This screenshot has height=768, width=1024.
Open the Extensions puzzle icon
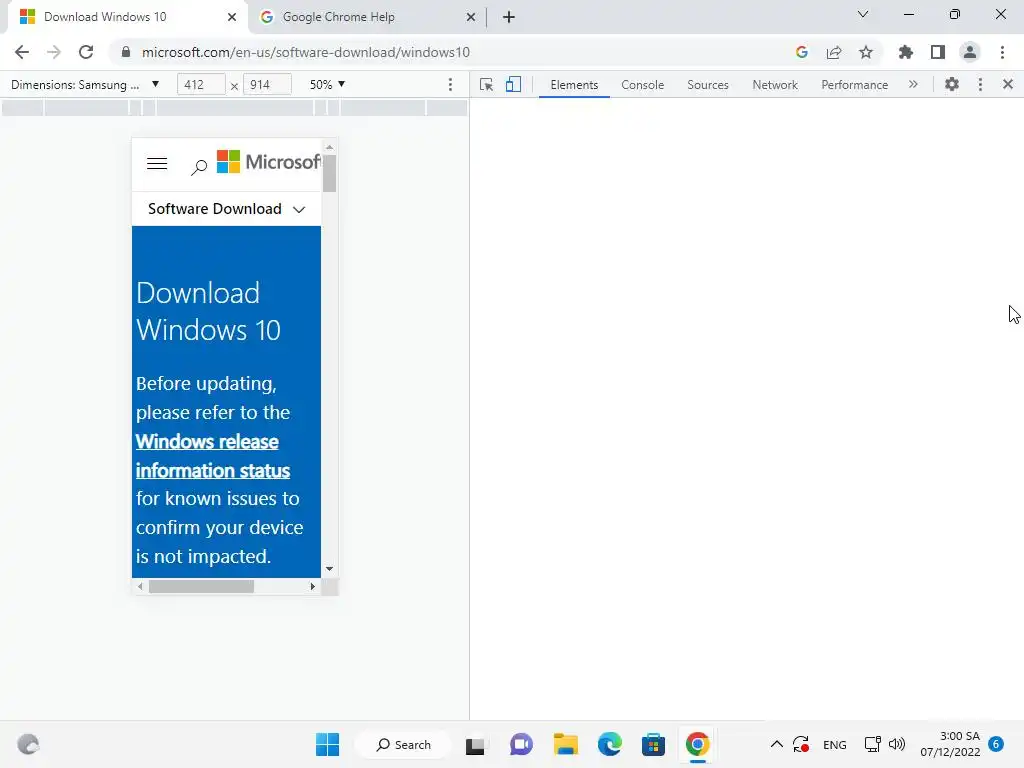[906, 52]
